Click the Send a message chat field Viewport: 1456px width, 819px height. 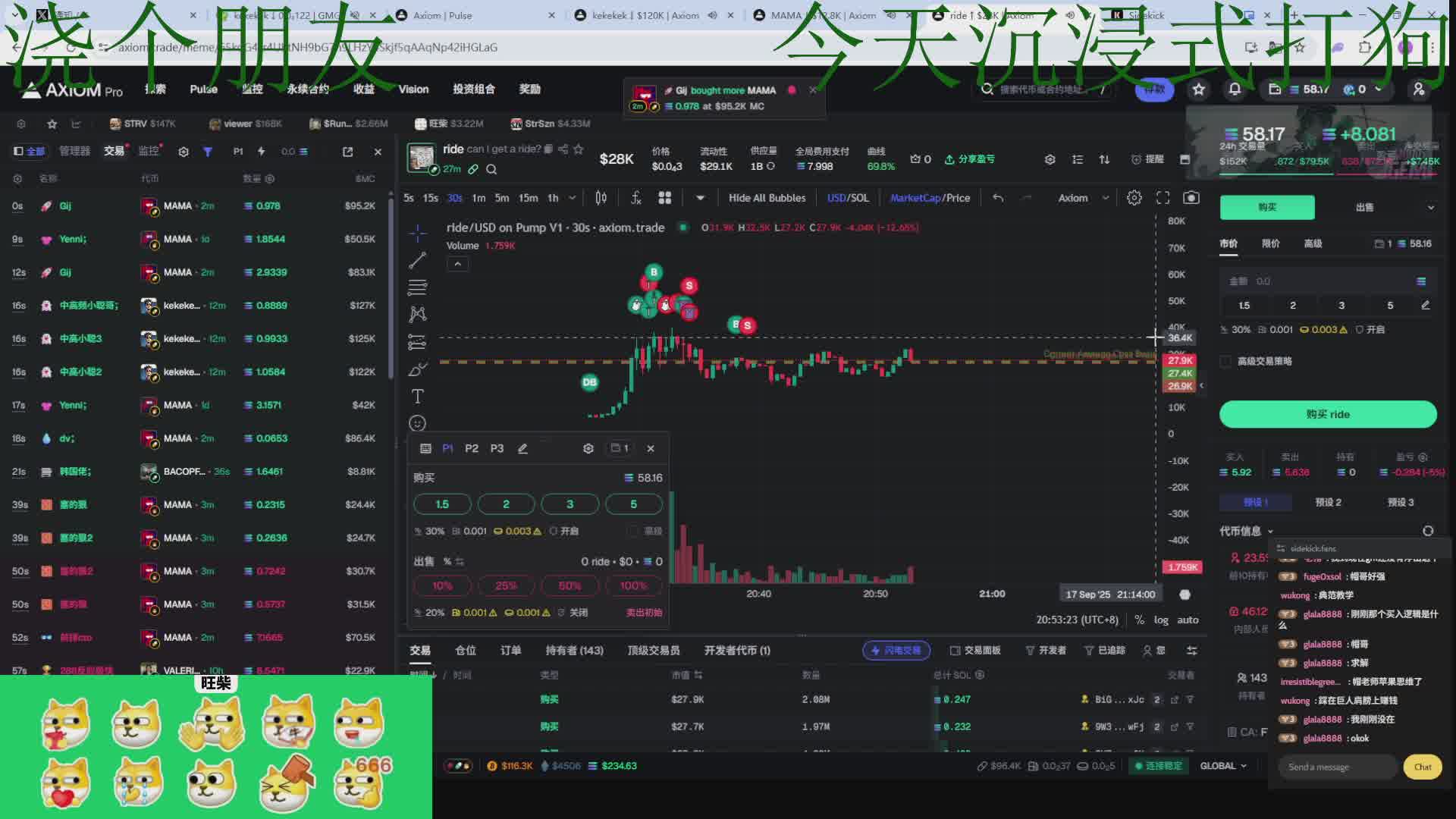(1337, 767)
